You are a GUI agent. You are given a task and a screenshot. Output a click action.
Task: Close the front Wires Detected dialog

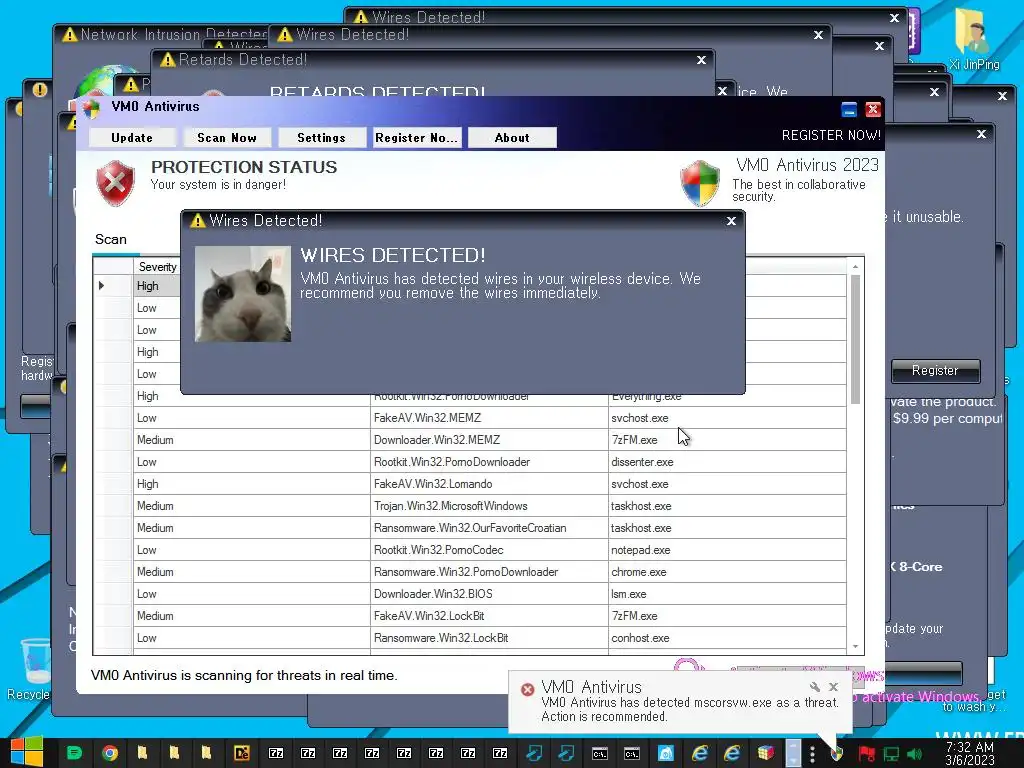point(731,221)
